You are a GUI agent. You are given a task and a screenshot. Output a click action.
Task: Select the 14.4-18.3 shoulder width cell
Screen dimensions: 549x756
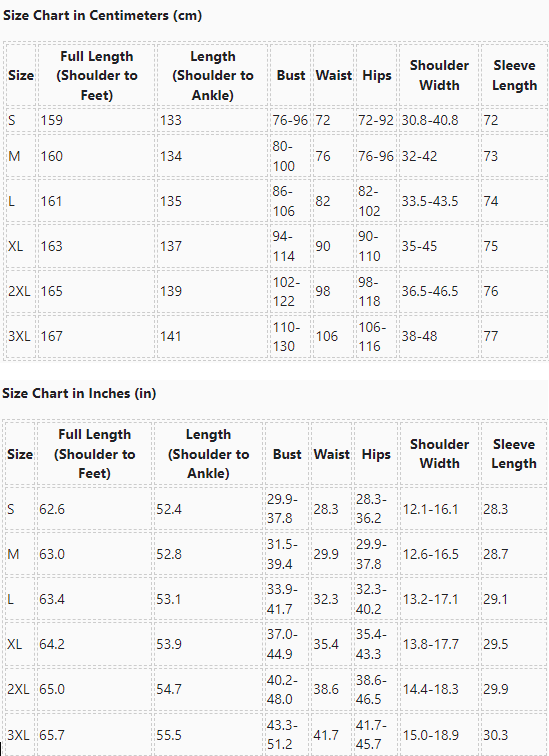tap(430, 689)
